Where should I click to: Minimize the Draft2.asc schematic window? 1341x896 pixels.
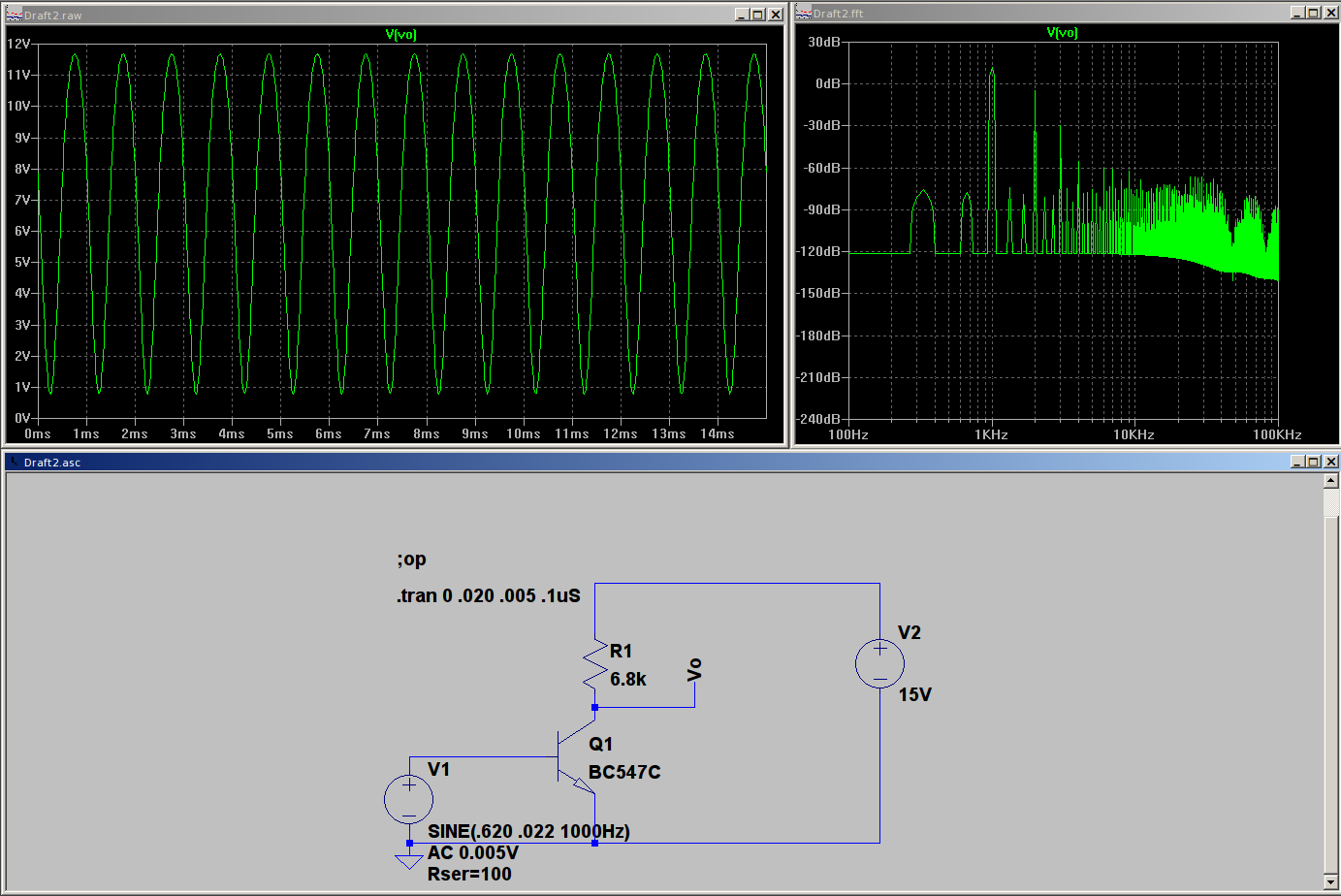[x=1297, y=462]
